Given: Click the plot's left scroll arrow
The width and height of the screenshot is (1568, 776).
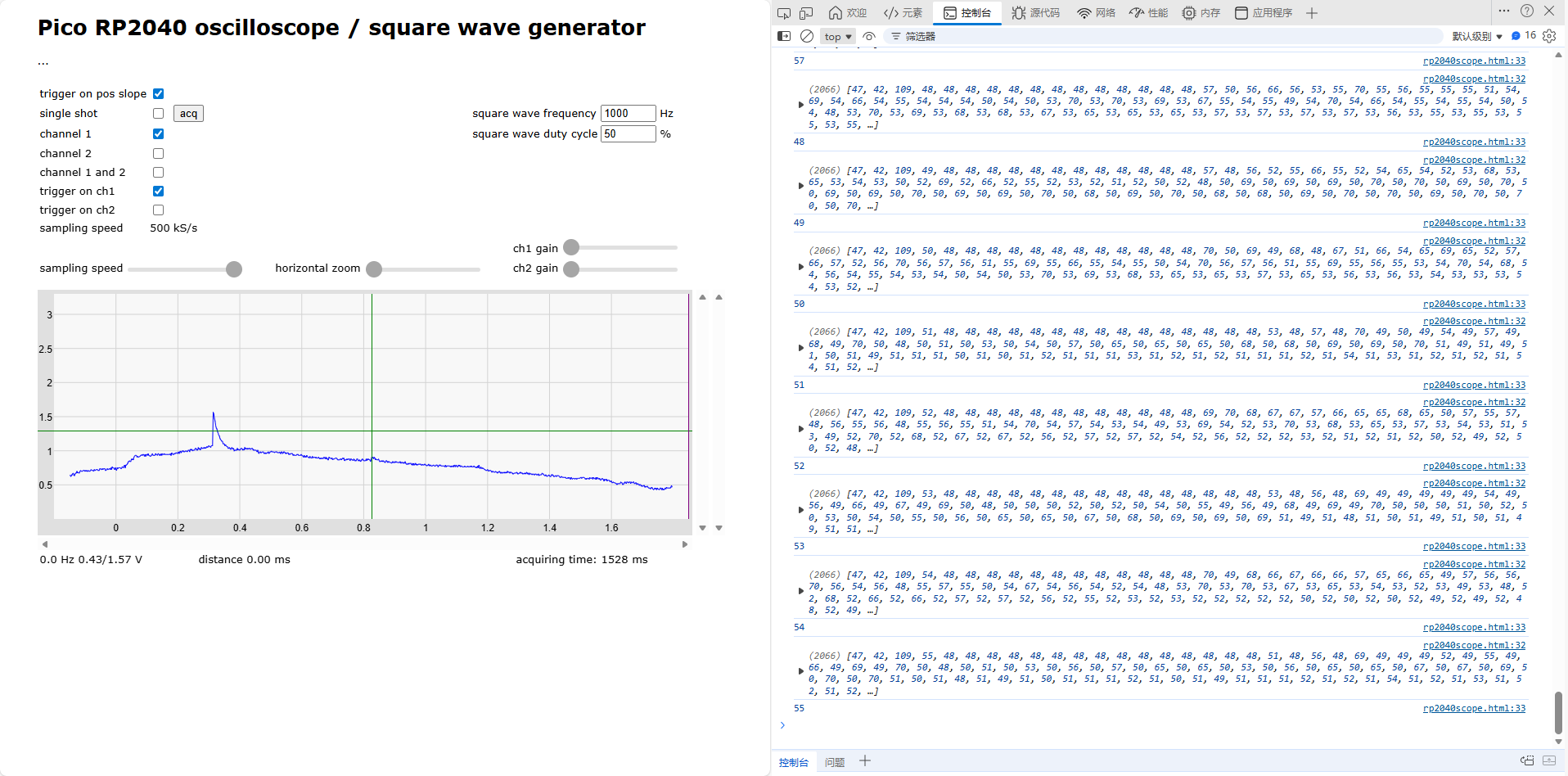Looking at the screenshot, I should [45, 544].
